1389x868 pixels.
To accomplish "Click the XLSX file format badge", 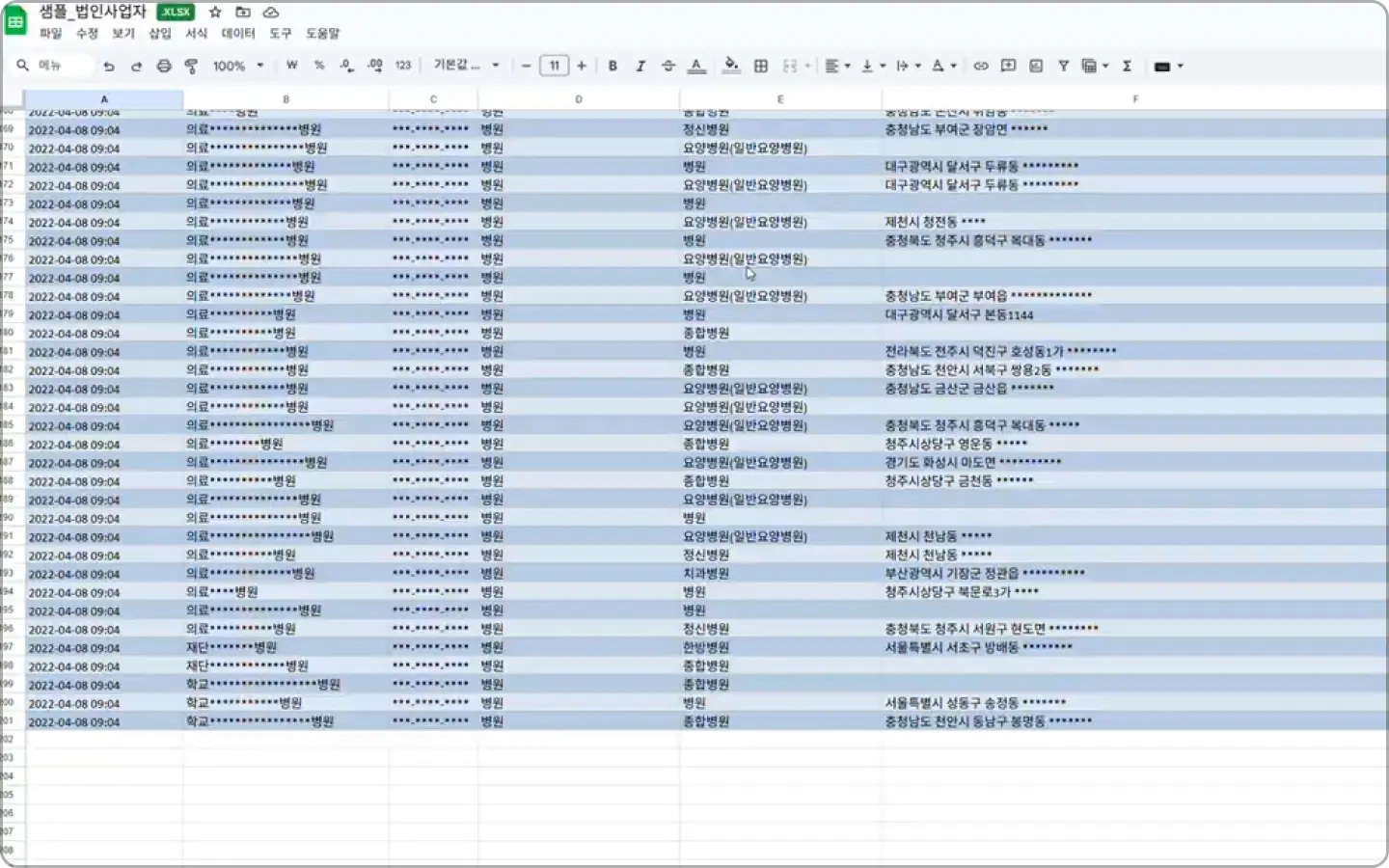I will (176, 13).
